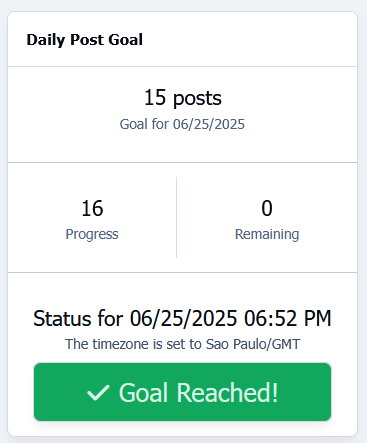
Task: Click the 06:52 PM time in status
Action: [288, 318]
